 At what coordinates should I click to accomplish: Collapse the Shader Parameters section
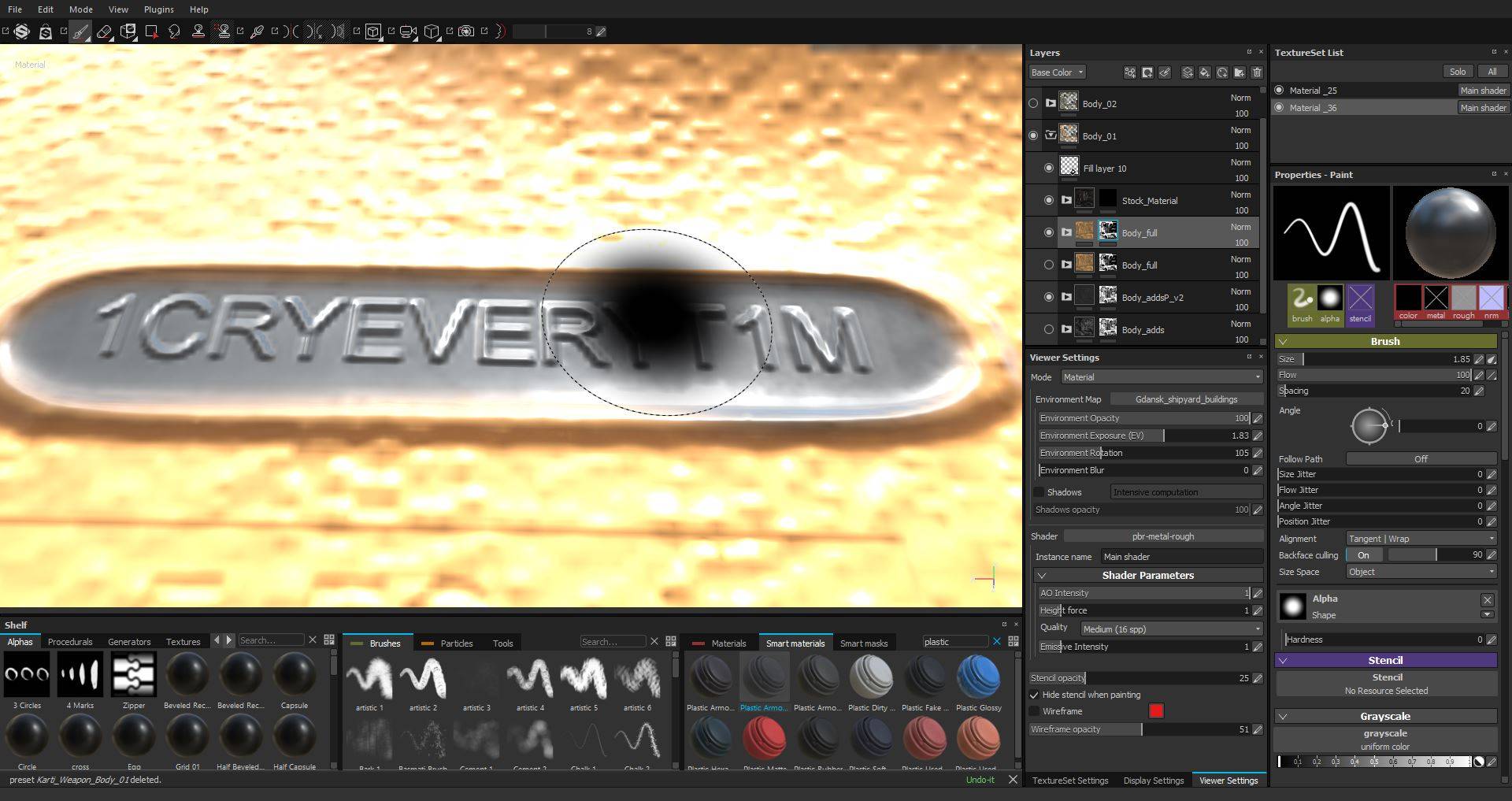click(x=1148, y=575)
